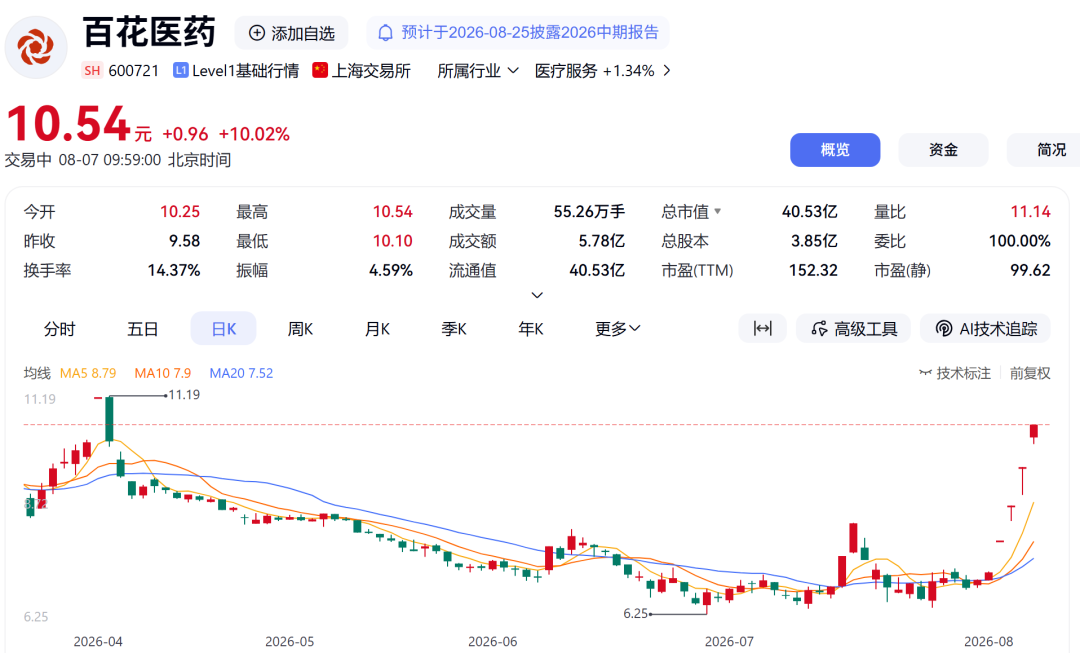
Task: Select the 年K chart tab
Action: point(531,329)
